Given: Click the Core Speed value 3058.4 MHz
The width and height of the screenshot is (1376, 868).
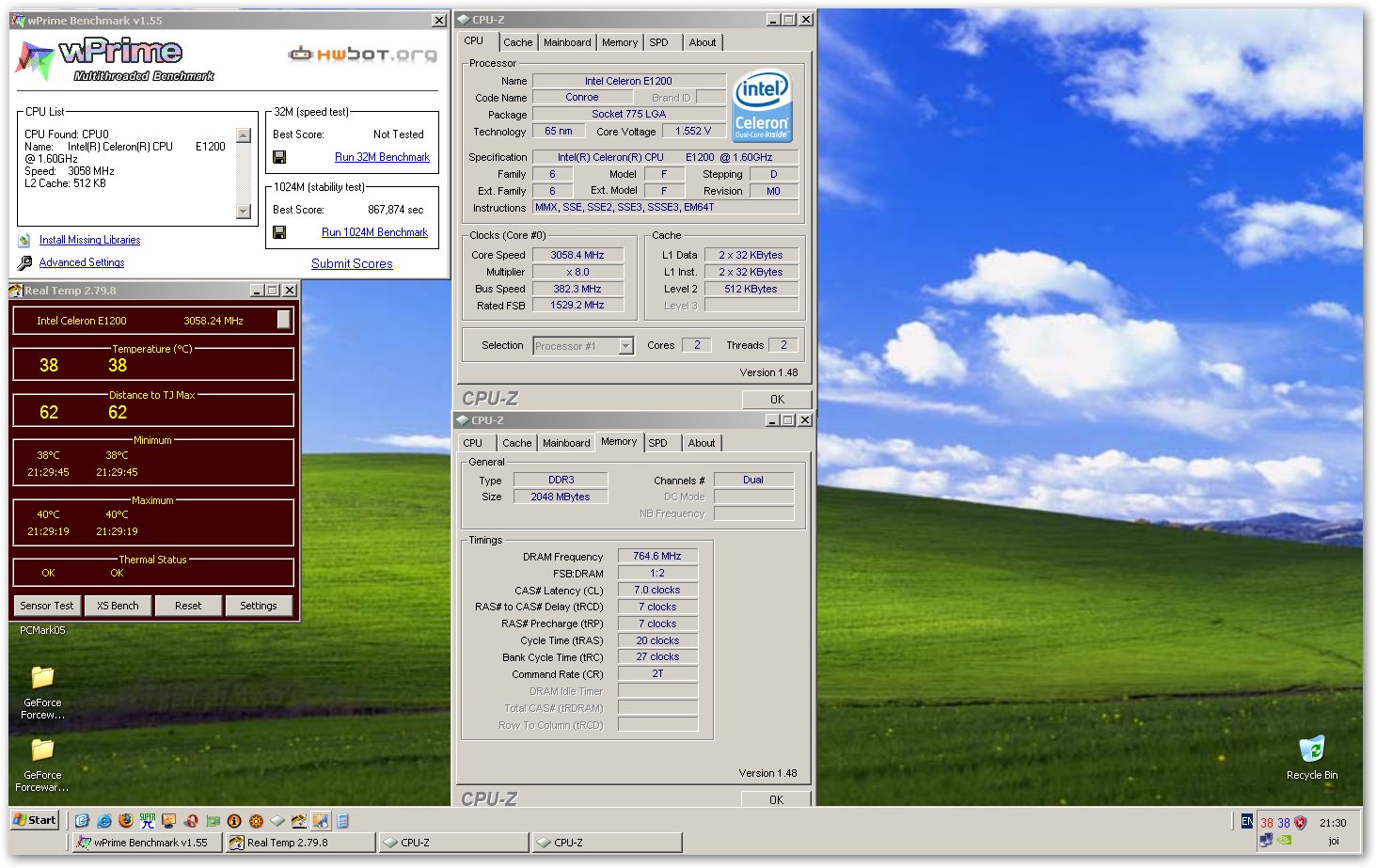Looking at the screenshot, I should tap(577, 255).
